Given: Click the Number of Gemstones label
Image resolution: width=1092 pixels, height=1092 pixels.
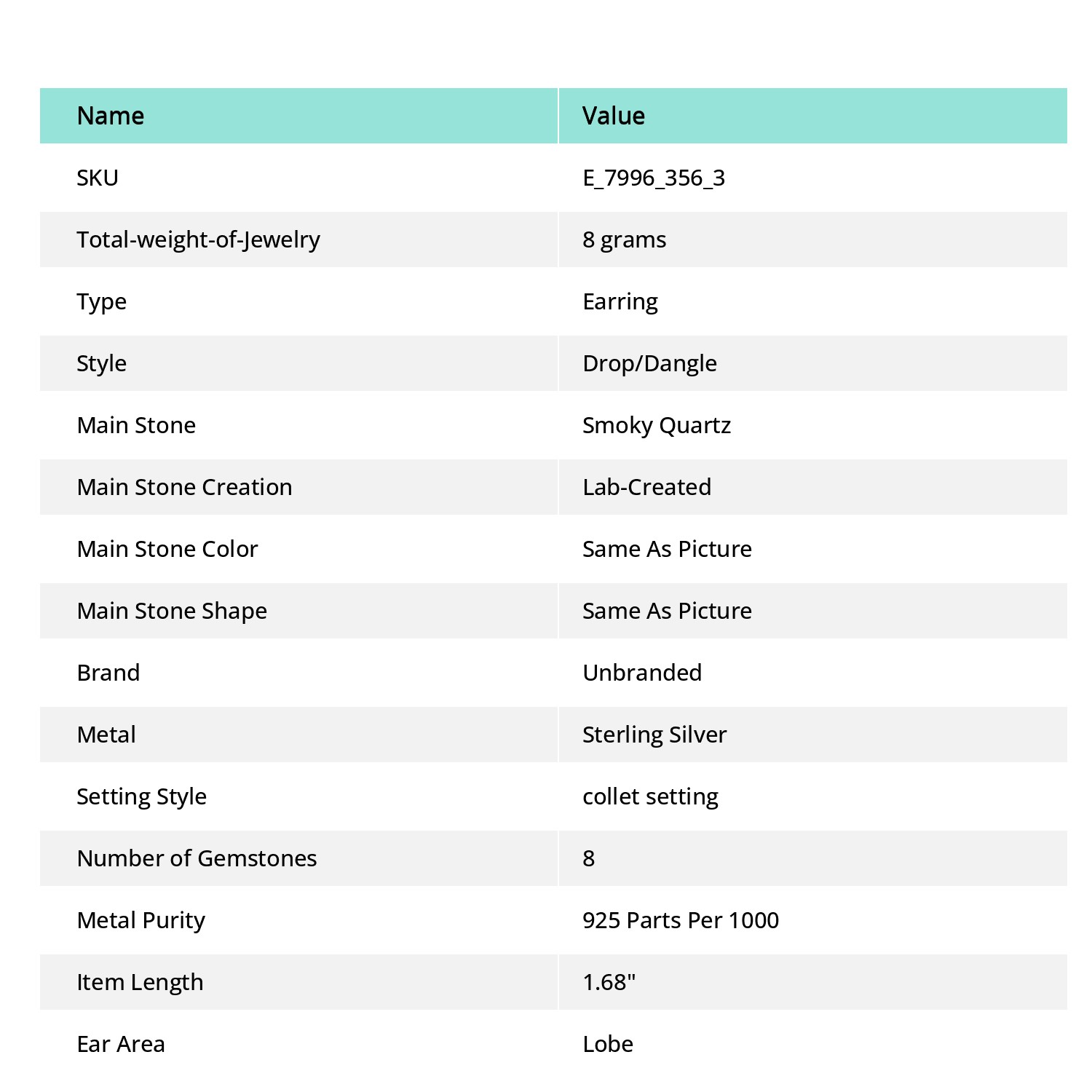Looking at the screenshot, I should coord(197,858).
